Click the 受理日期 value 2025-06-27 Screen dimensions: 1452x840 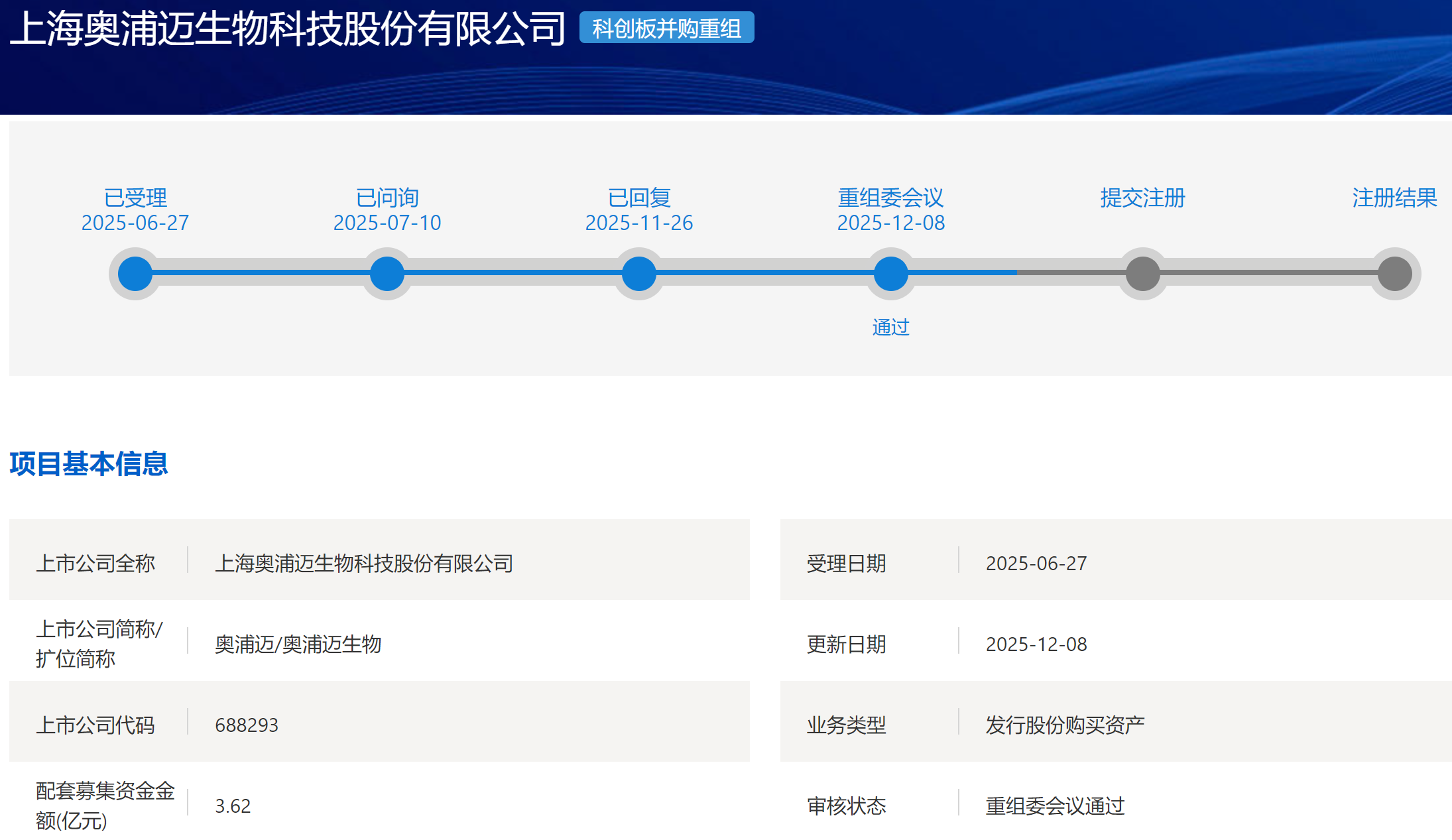(x=1036, y=562)
